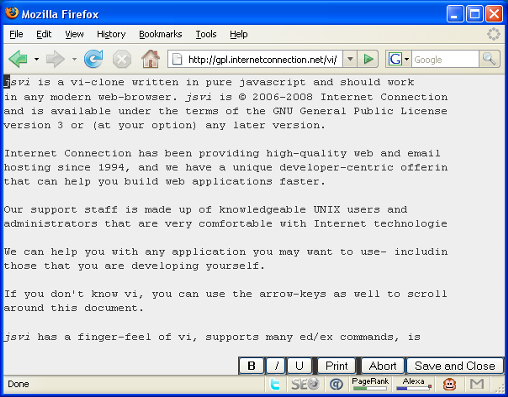
Task: Click the text "GNU General Public License"
Action: [360, 111]
